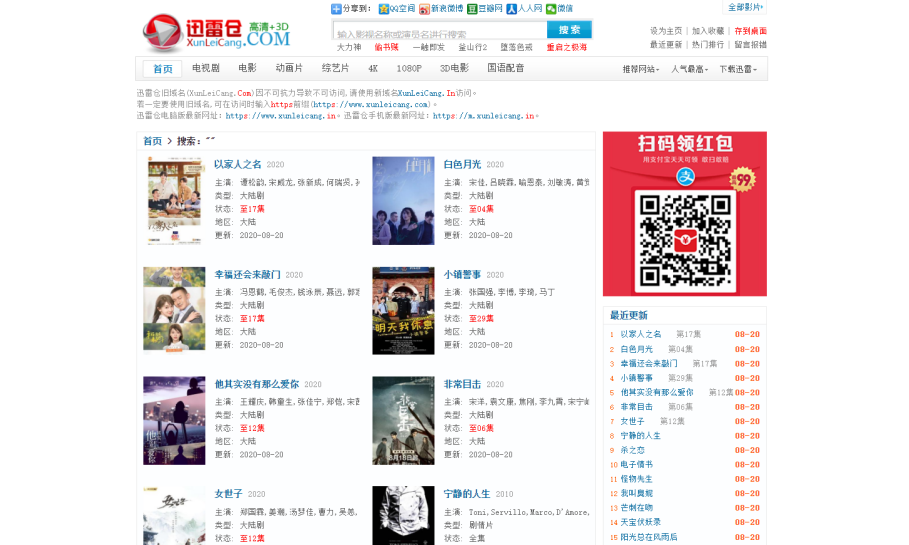The height and width of the screenshot is (545, 909).
Task: Click the 白色月光 title in results
Action: [x=462, y=165]
